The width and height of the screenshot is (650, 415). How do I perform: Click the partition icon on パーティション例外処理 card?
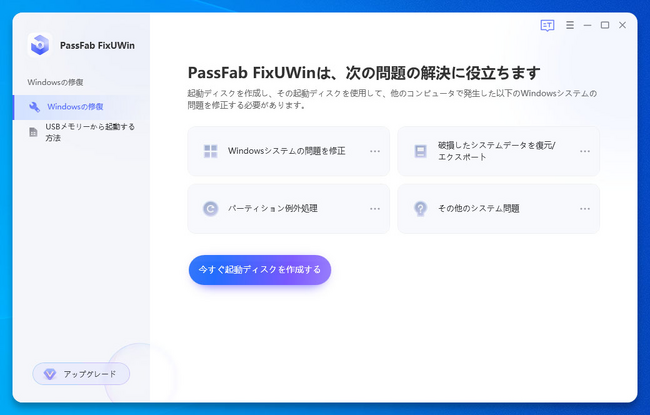click(211, 208)
